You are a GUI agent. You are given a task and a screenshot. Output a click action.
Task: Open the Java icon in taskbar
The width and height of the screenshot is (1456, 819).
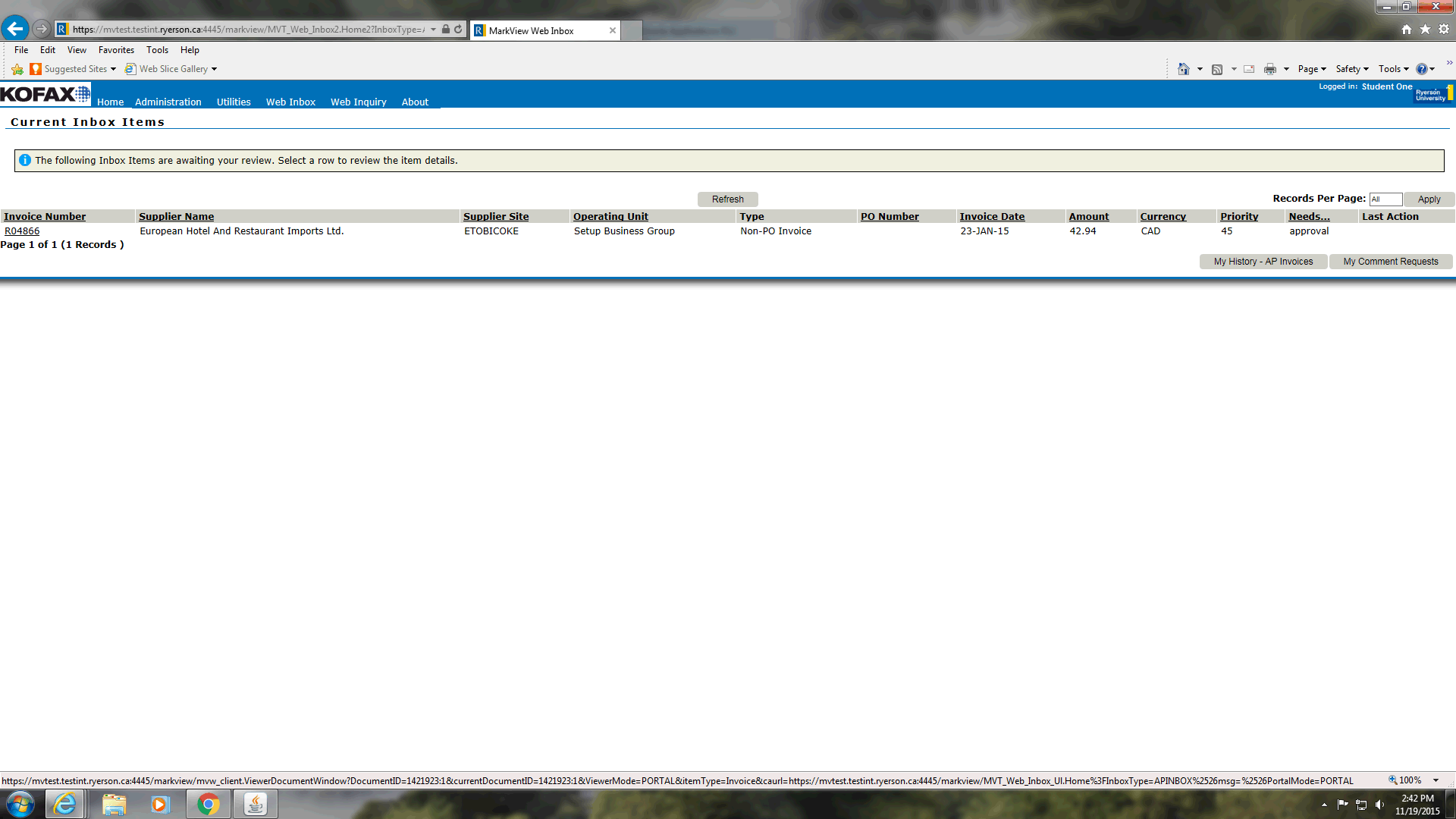point(256,804)
